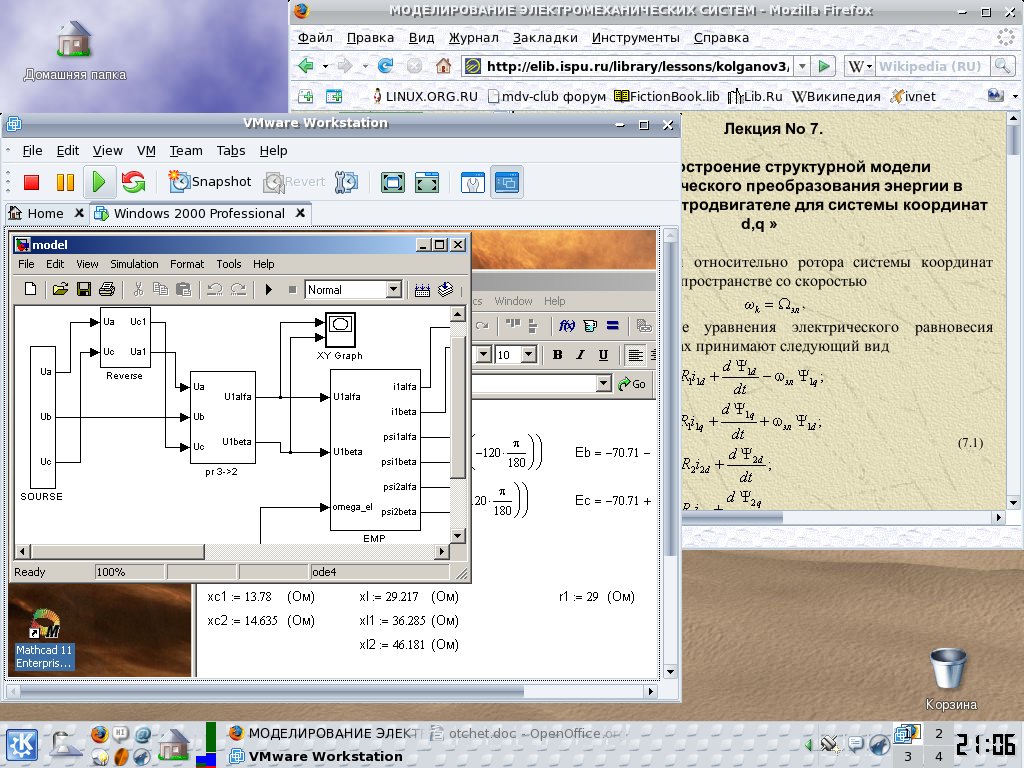Toggle Bold formatting in Mathcad
Viewport: 1024px width, 768px height.
[x=557, y=355]
